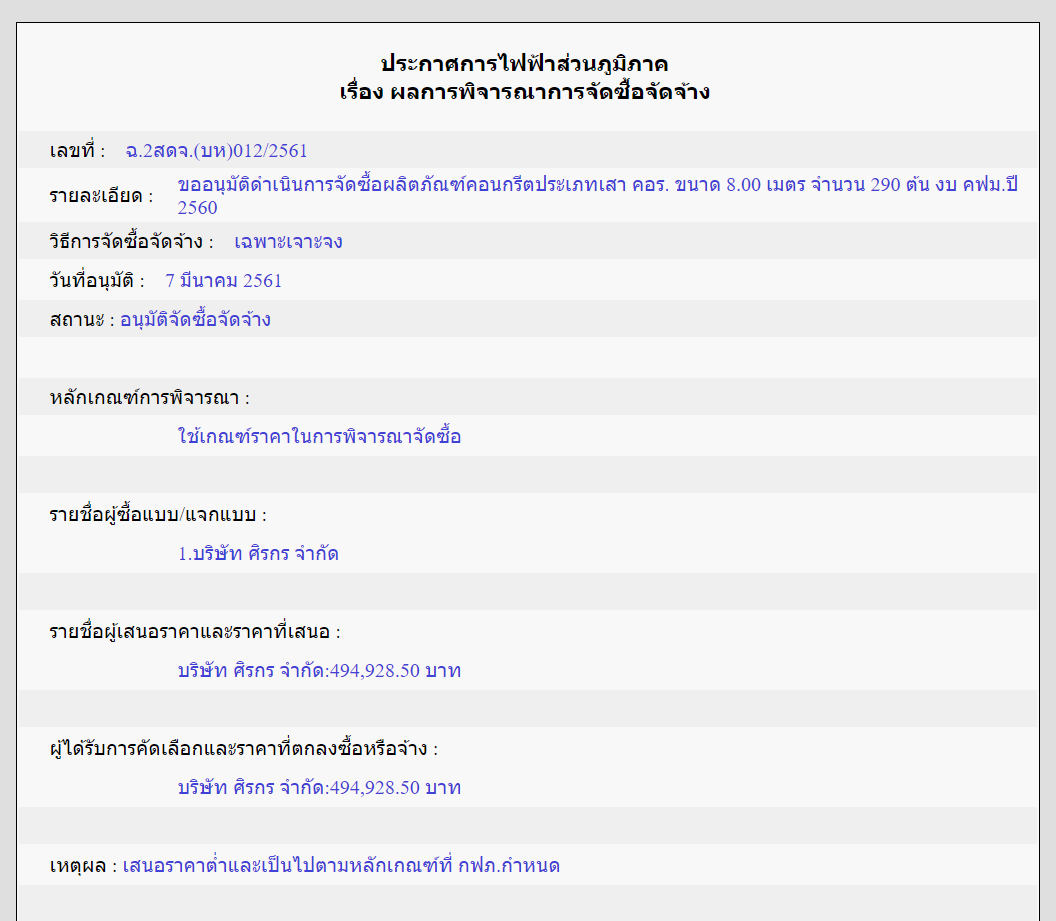Image resolution: width=1056 pixels, height=921 pixels.
Task: Select the method value 'เฉพาะเจาะจง'
Action: (288, 241)
